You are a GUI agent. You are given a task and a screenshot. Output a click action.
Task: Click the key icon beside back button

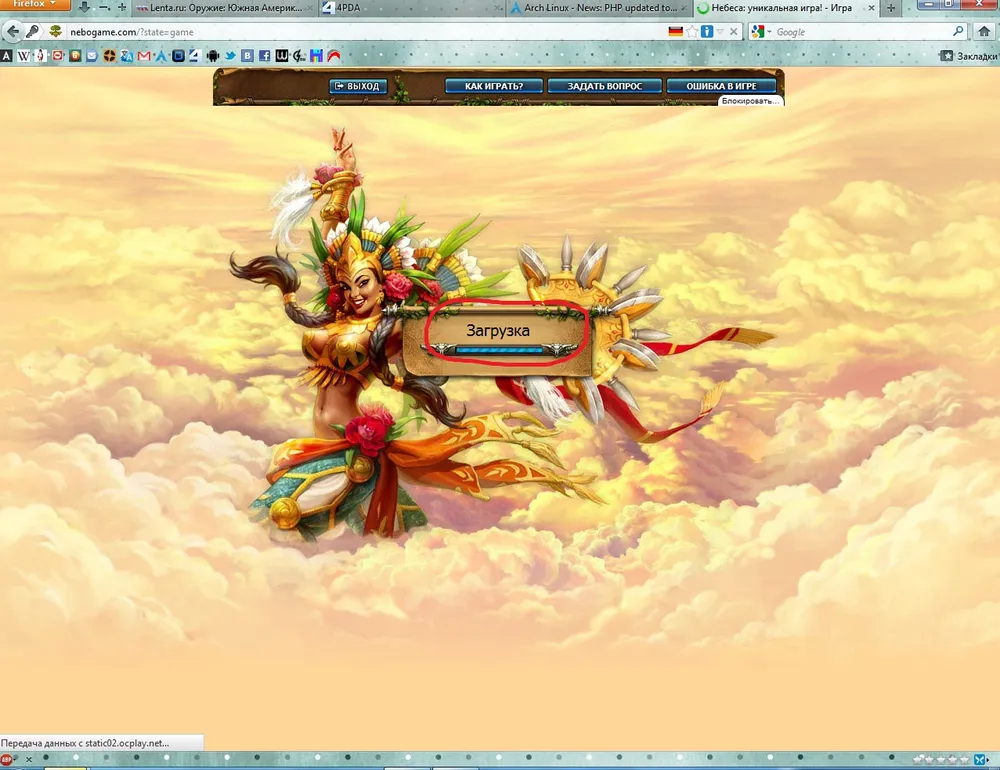pos(33,31)
